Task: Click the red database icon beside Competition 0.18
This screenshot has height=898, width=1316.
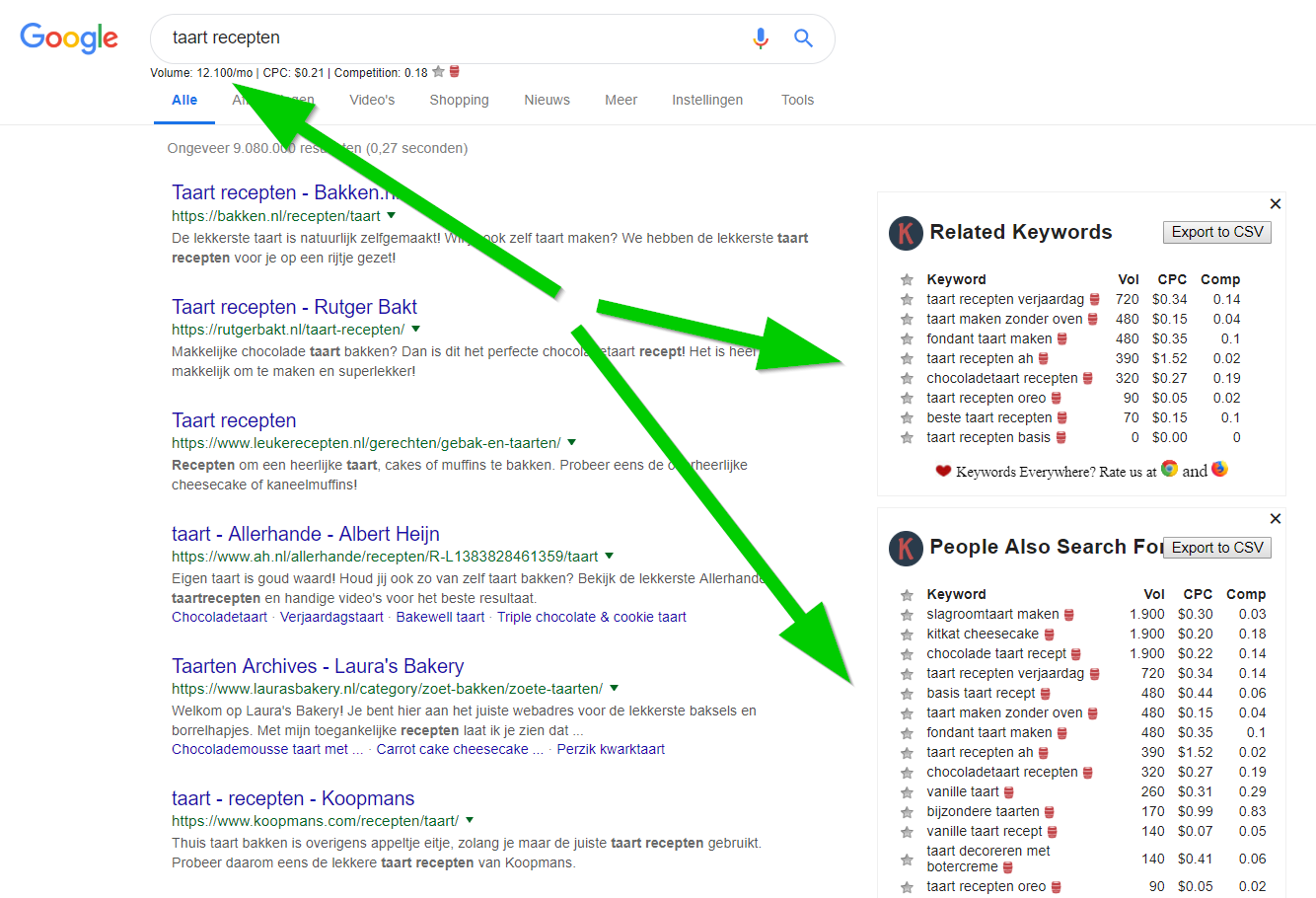Action: pyautogui.click(x=455, y=72)
